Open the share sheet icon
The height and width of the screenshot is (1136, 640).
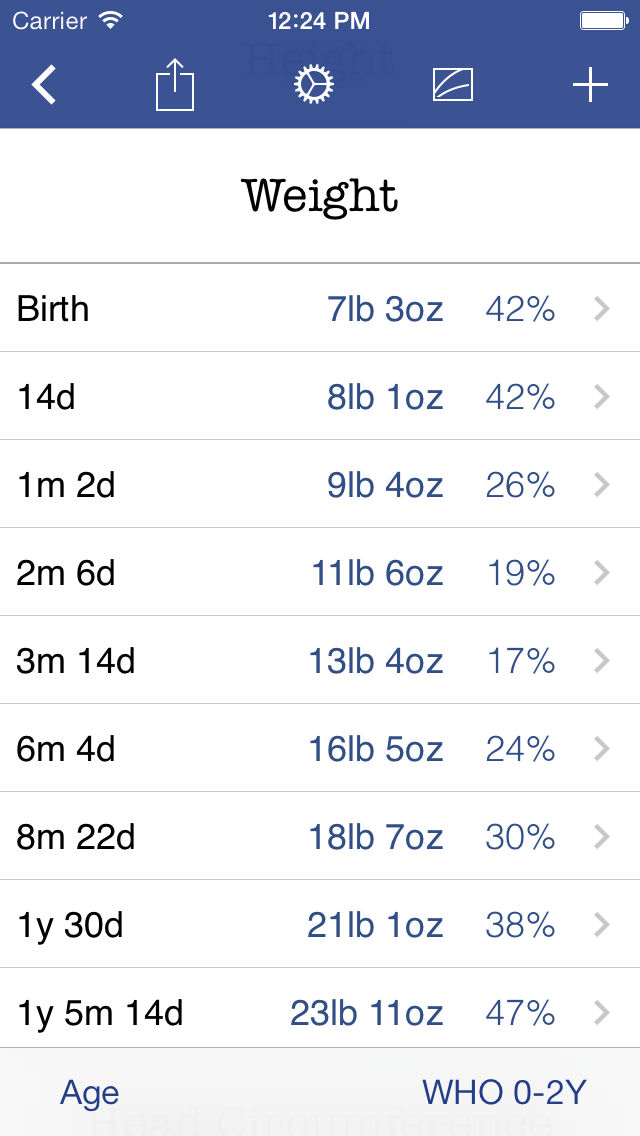click(175, 85)
